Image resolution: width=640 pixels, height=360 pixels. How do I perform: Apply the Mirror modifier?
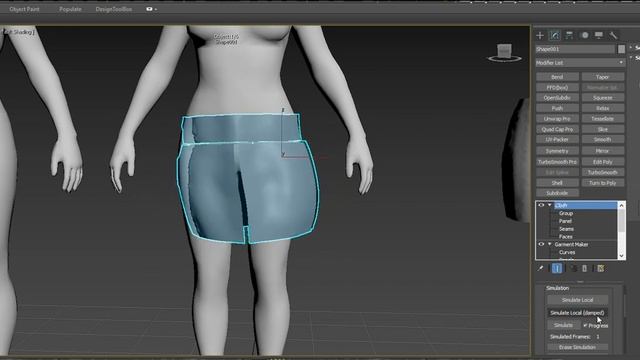(x=603, y=151)
